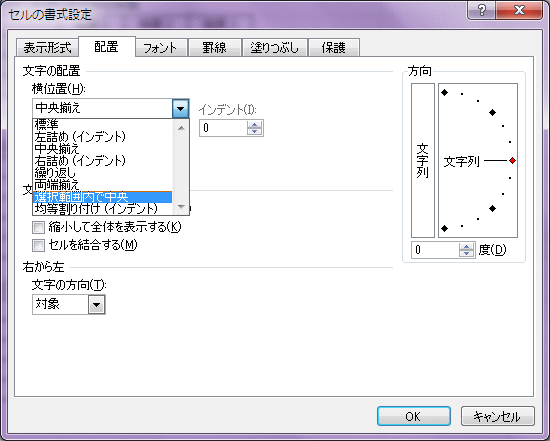550x441 pixels.
Task: Open the 罫線 tab
Action: click(214, 47)
